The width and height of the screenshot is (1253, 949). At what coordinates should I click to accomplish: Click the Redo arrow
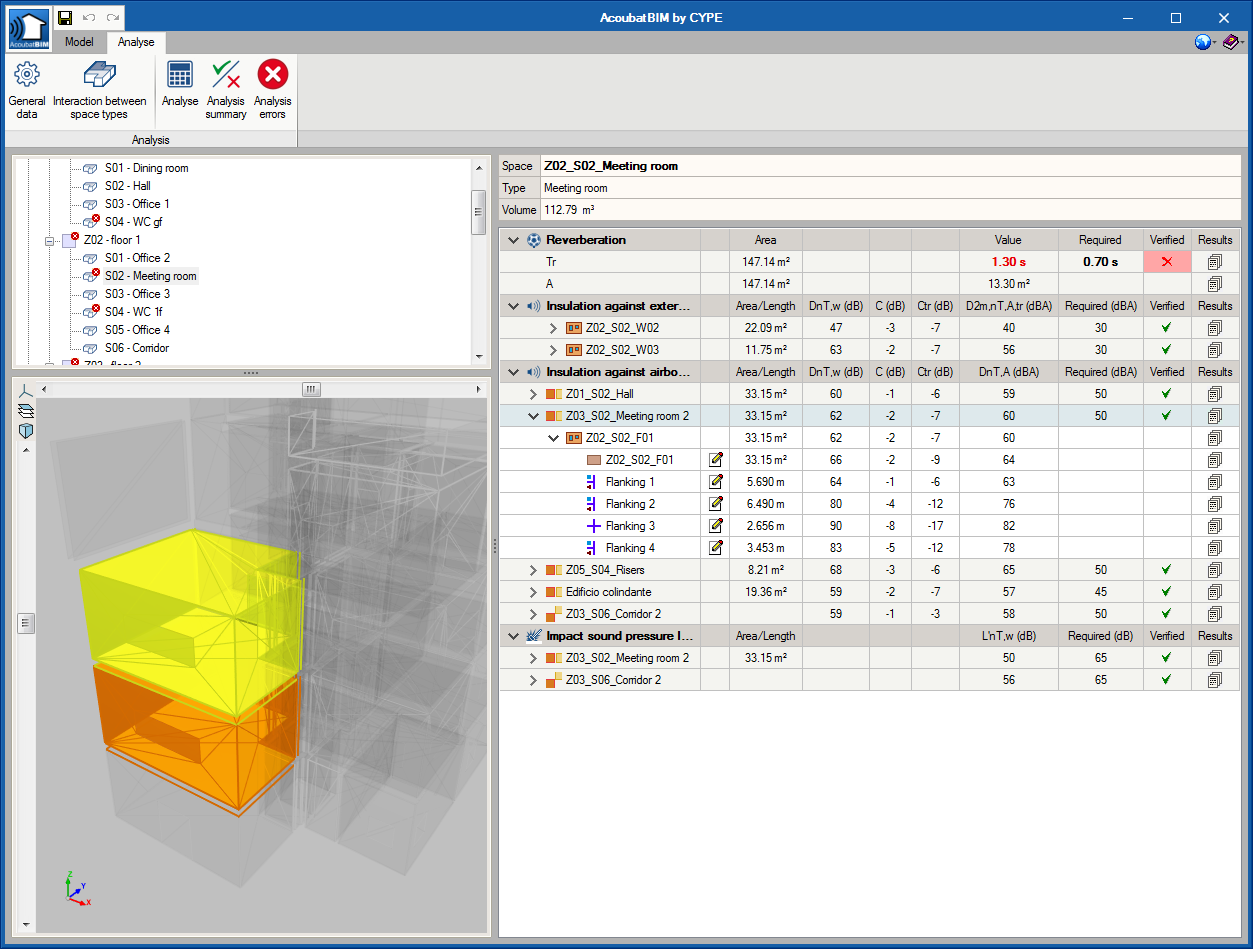(x=113, y=18)
